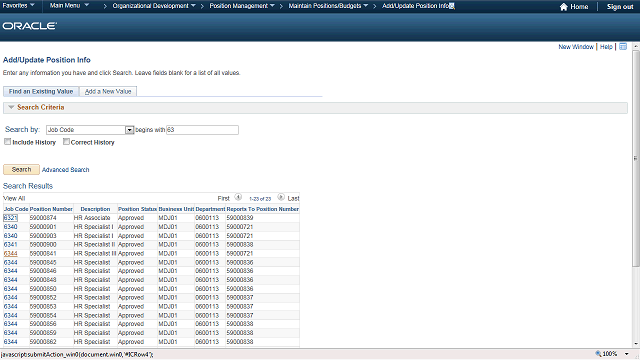Click the View All link
Screen dimensions: 640x360
coord(14,198)
